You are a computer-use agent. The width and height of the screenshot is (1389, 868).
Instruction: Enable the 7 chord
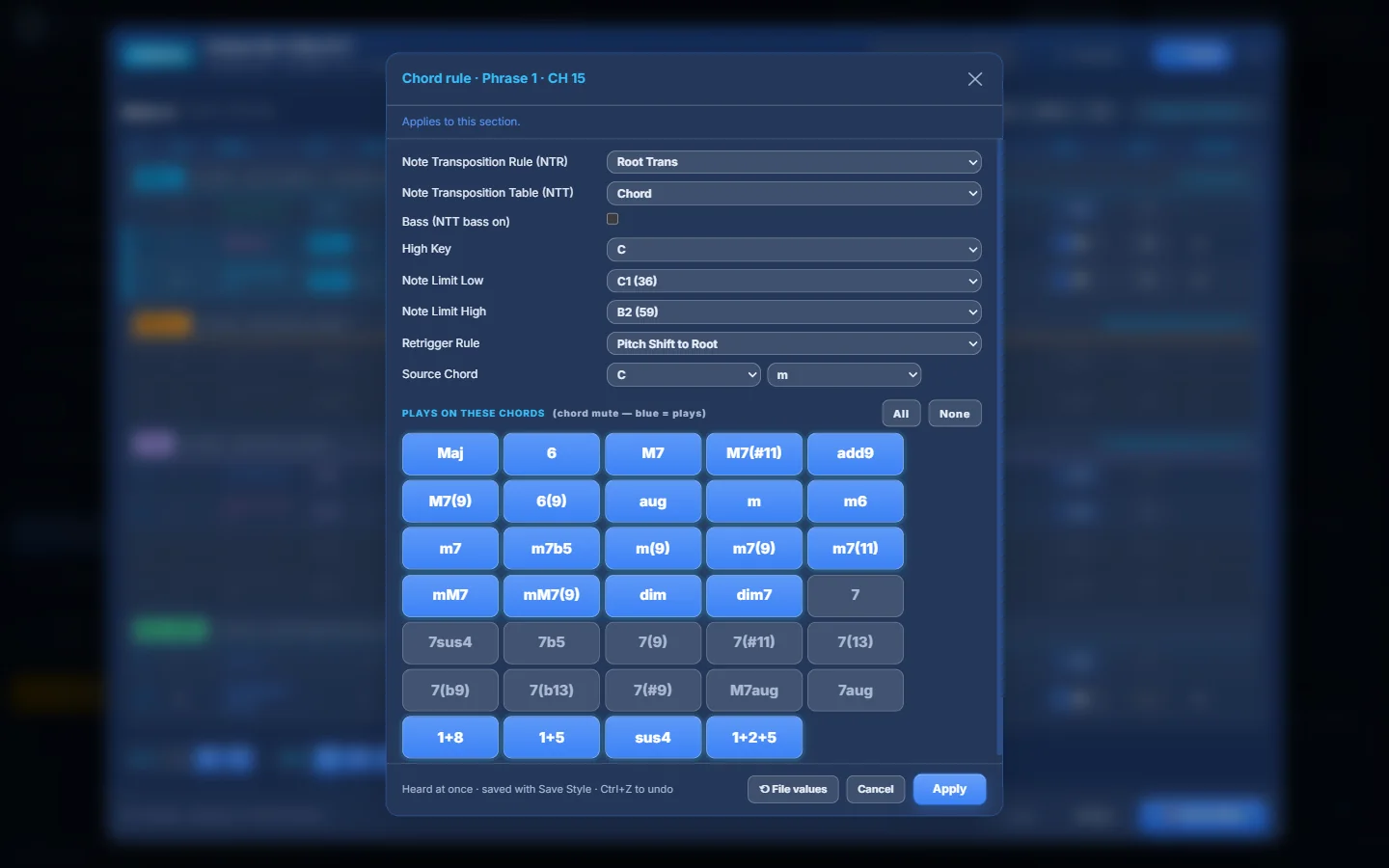(856, 595)
